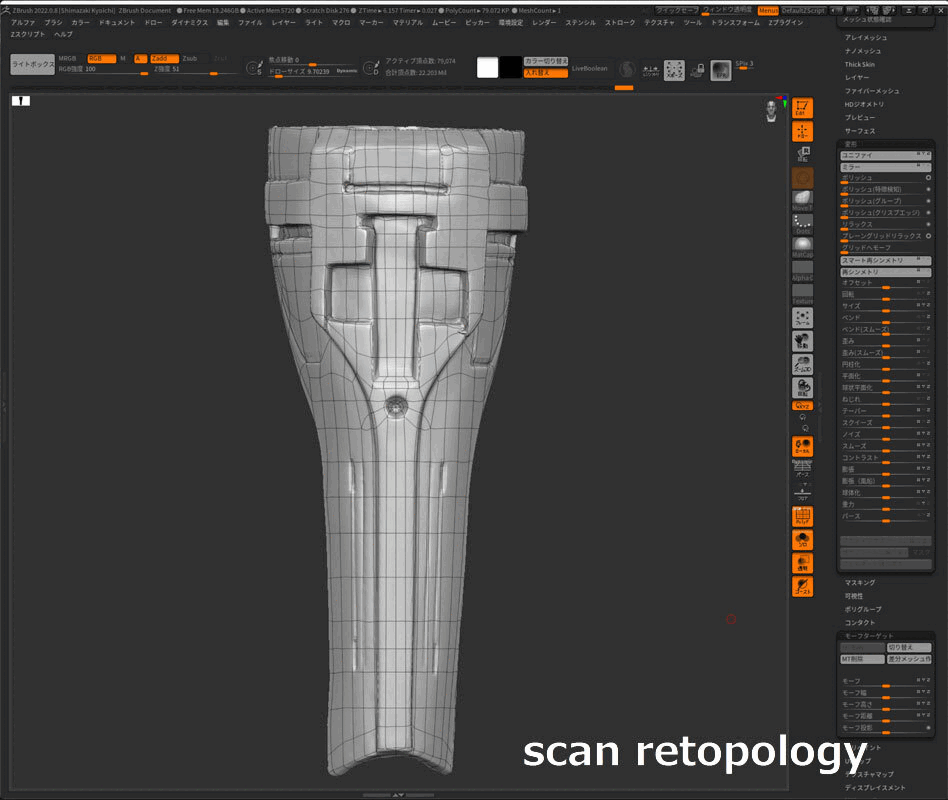
Task: Open the Texture selector slot
Action: pos(802,294)
